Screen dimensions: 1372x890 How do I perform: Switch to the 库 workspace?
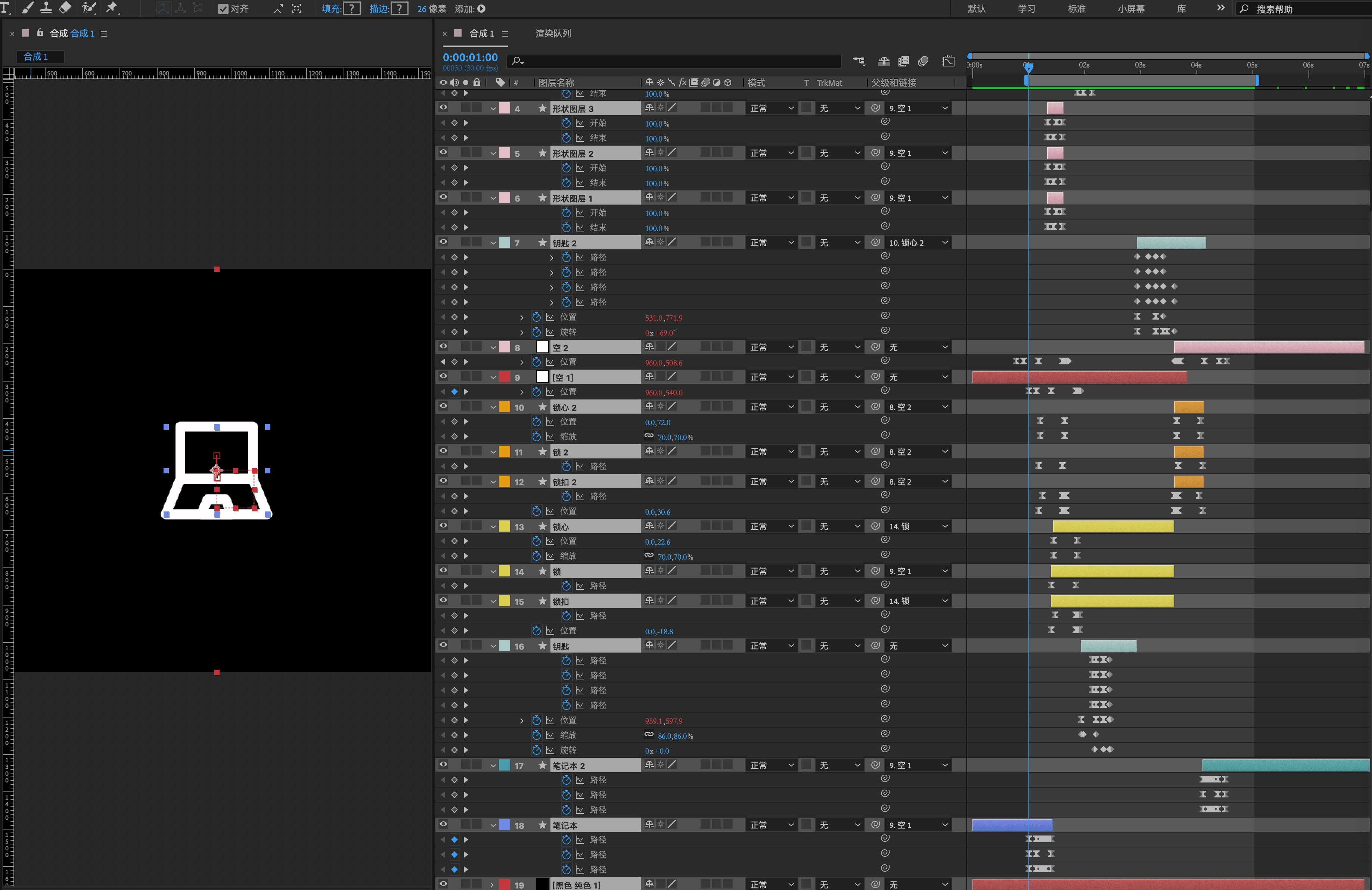tap(1181, 9)
